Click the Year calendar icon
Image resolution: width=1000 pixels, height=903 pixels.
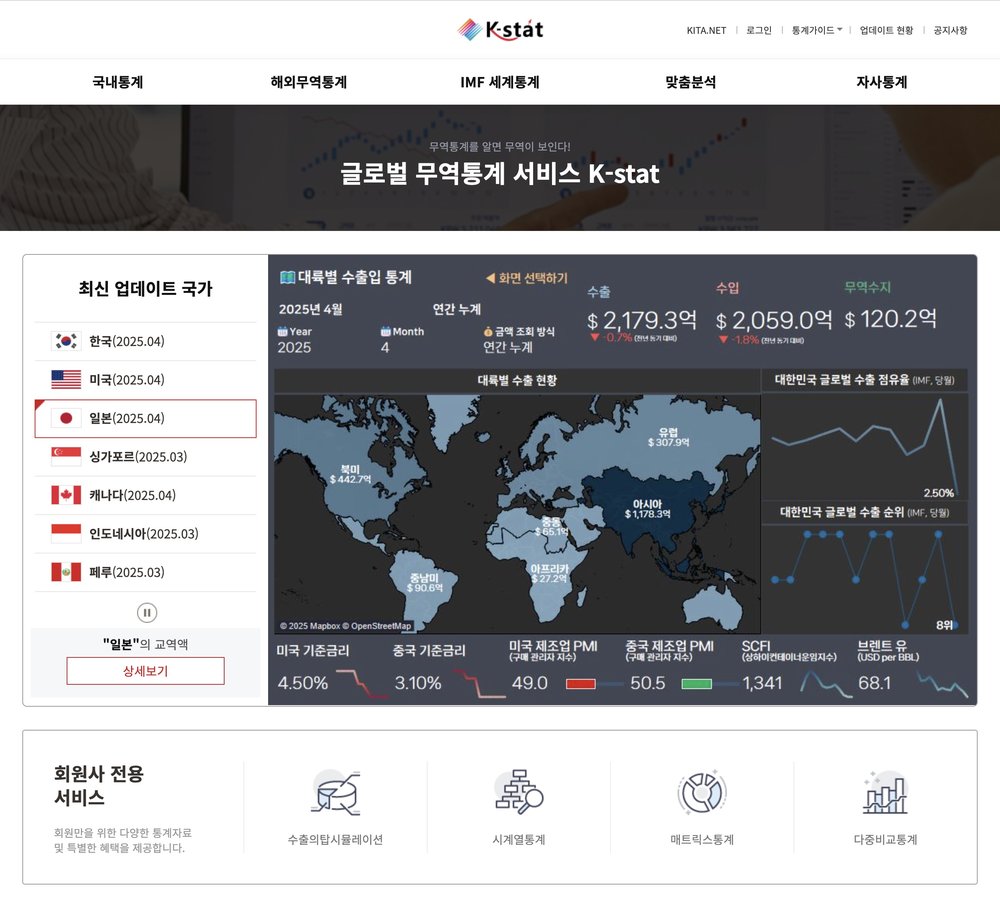click(x=283, y=332)
